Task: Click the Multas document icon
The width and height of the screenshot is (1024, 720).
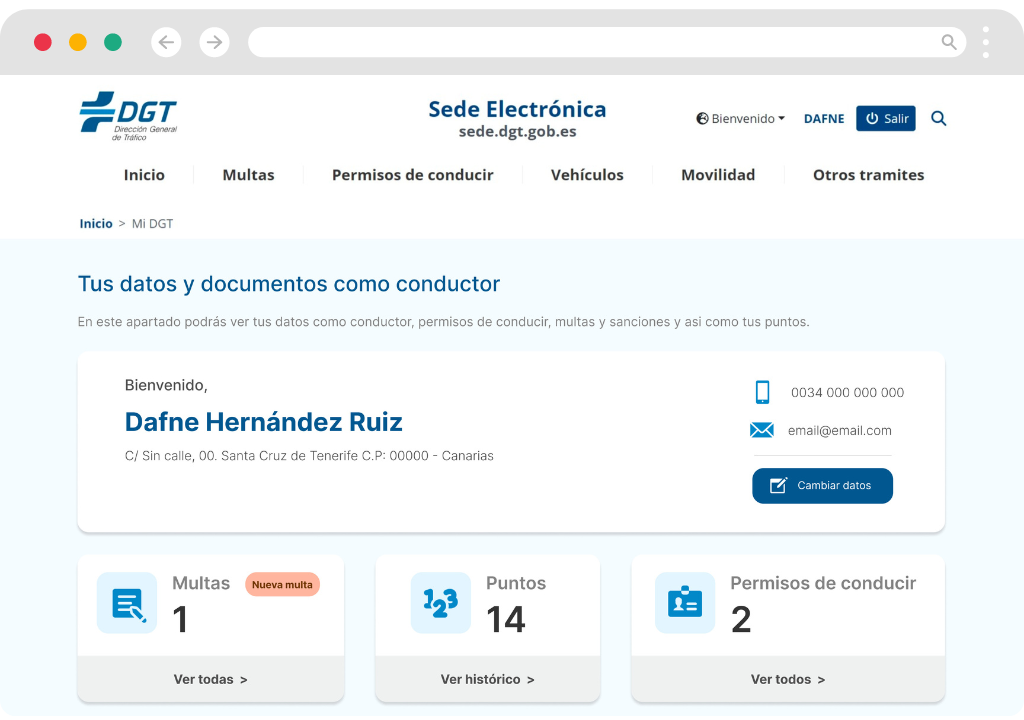Action: pos(127,603)
